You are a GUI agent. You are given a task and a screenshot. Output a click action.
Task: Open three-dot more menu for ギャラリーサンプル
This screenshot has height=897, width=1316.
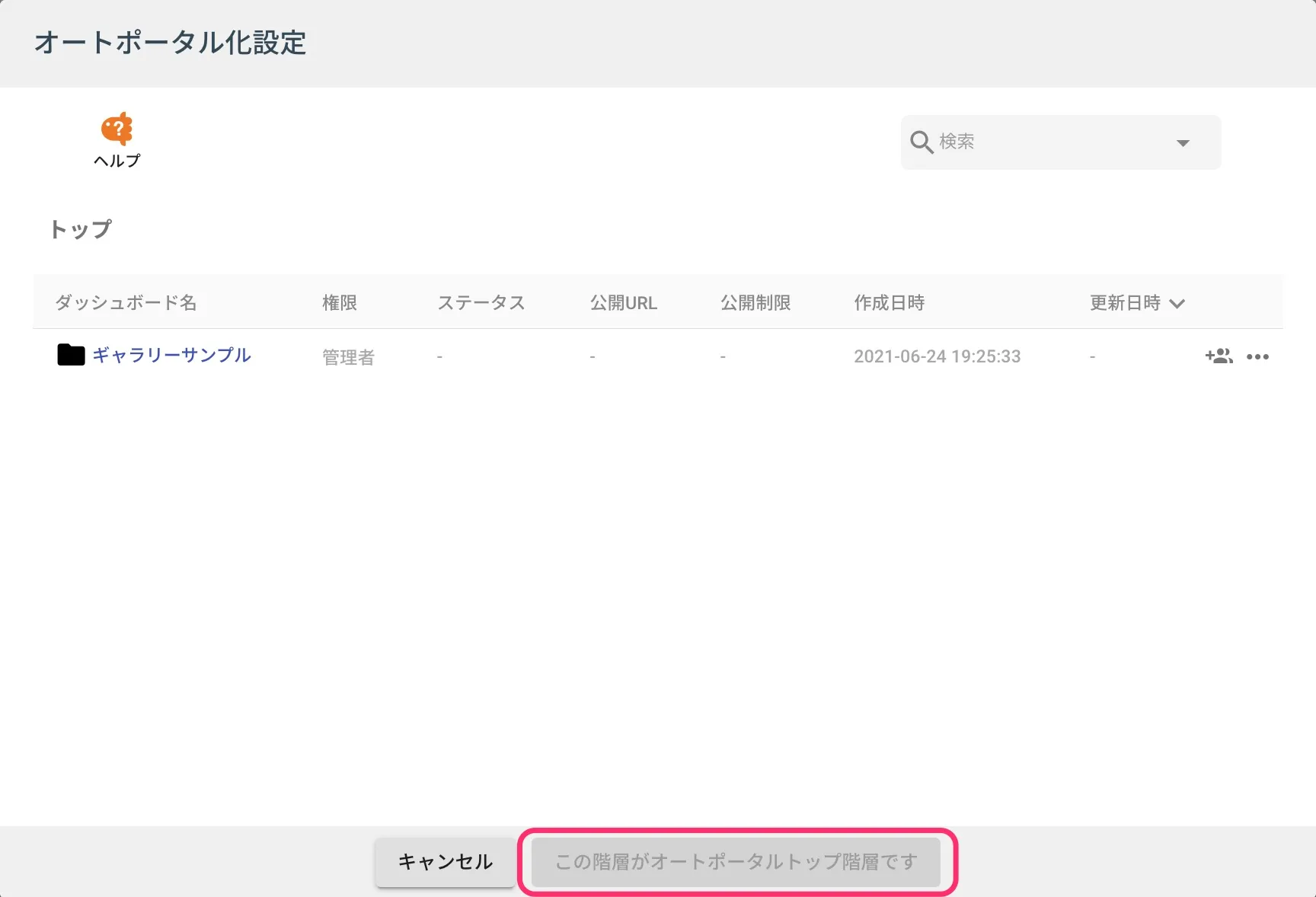click(1257, 356)
